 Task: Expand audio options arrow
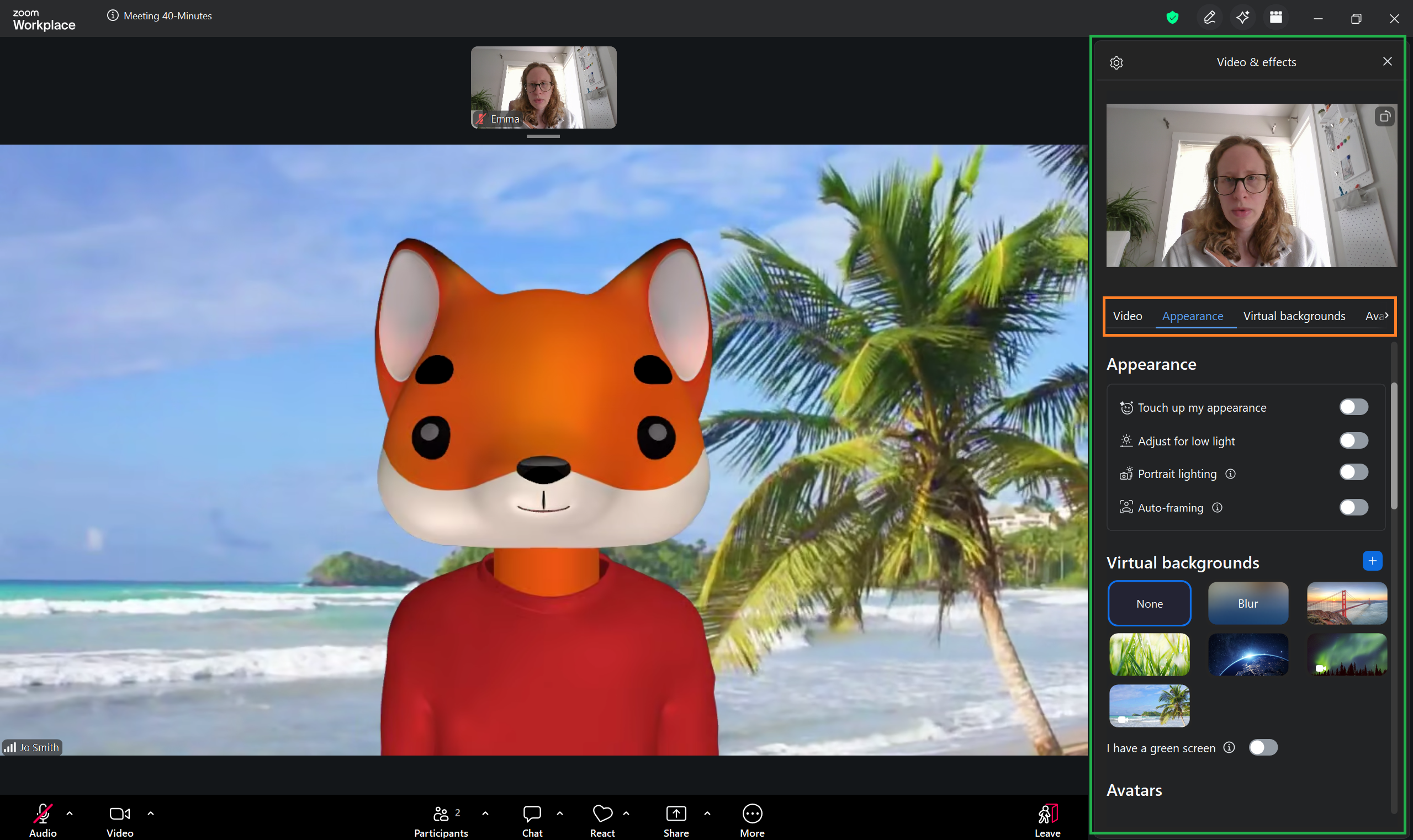[x=70, y=814]
